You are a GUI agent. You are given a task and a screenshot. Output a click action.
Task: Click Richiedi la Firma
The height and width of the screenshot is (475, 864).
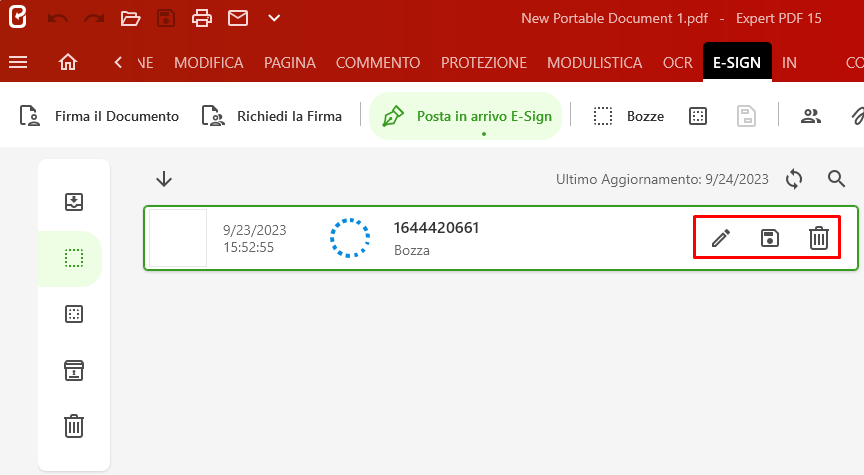pos(272,116)
